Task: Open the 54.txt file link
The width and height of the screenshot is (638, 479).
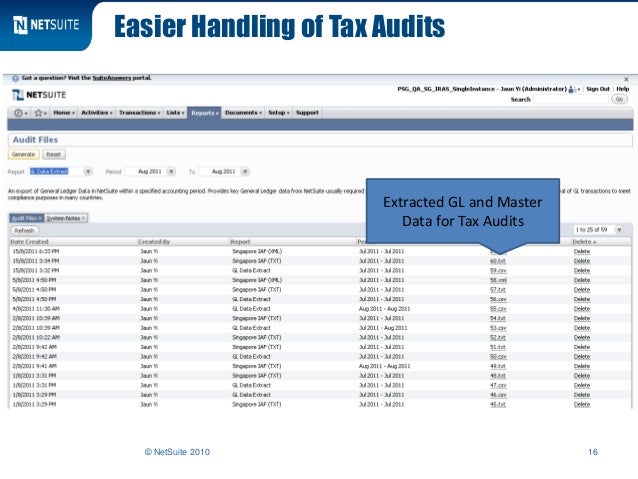Action: pyautogui.click(x=498, y=318)
